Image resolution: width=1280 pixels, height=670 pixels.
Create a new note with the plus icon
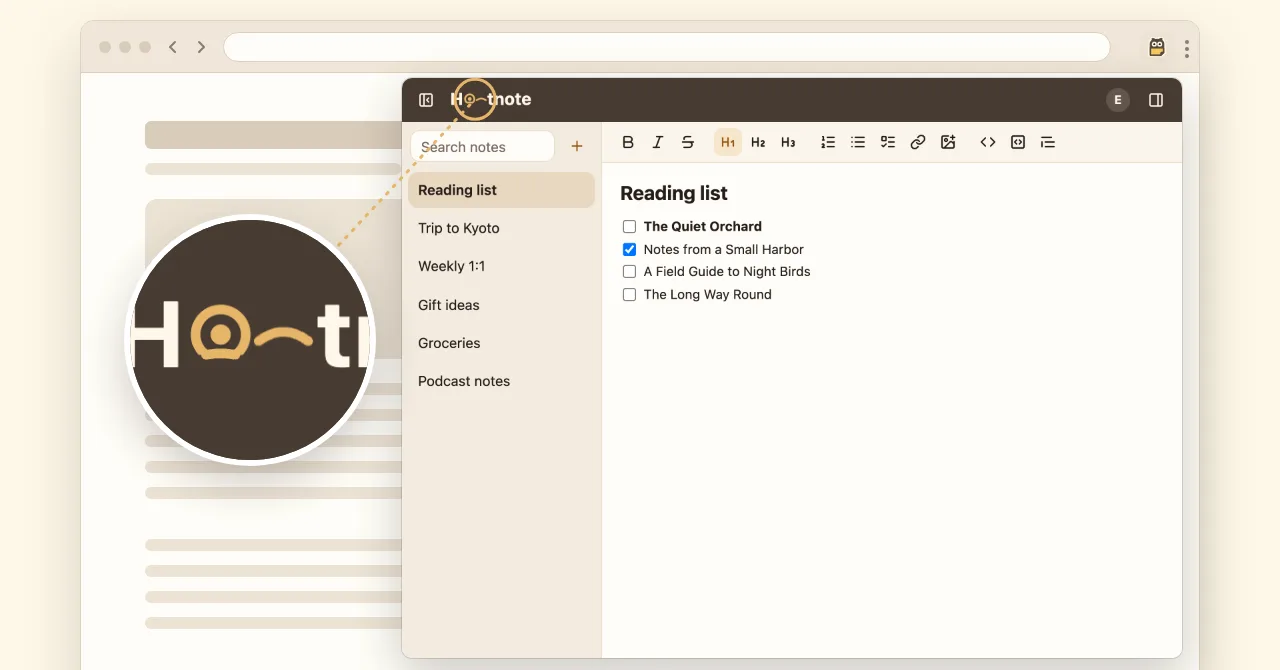(577, 146)
